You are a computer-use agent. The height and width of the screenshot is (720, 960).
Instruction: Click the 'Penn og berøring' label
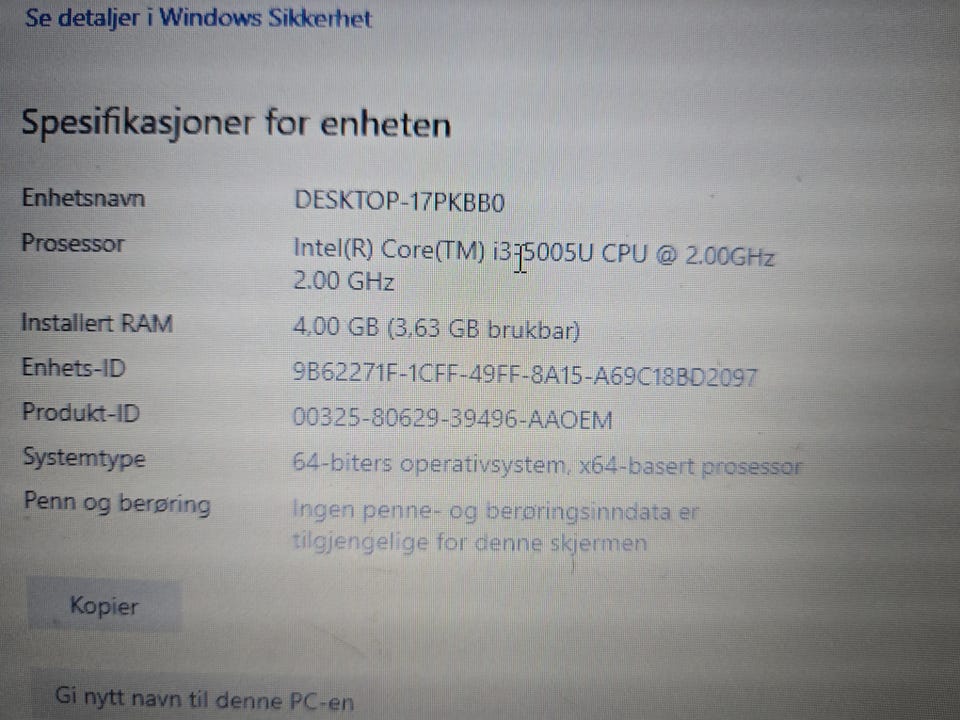click(117, 503)
